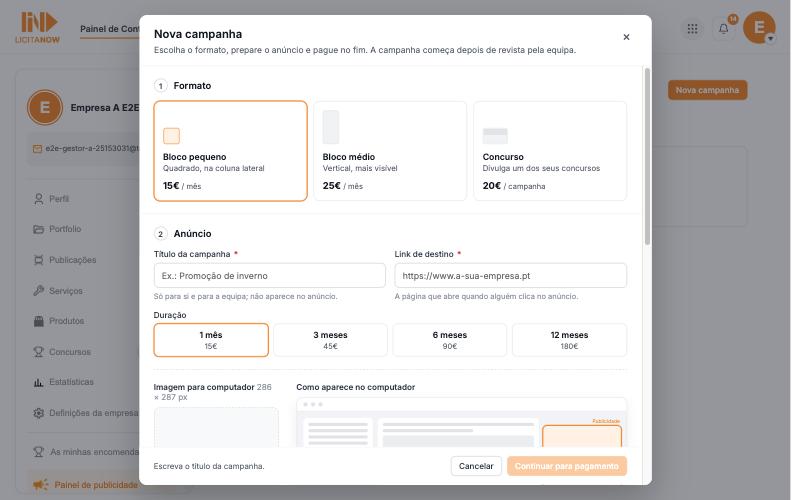Viewport: 800px width, 500px height.
Task: Click the Imagem para computador upload area
Action: [216, 428]
